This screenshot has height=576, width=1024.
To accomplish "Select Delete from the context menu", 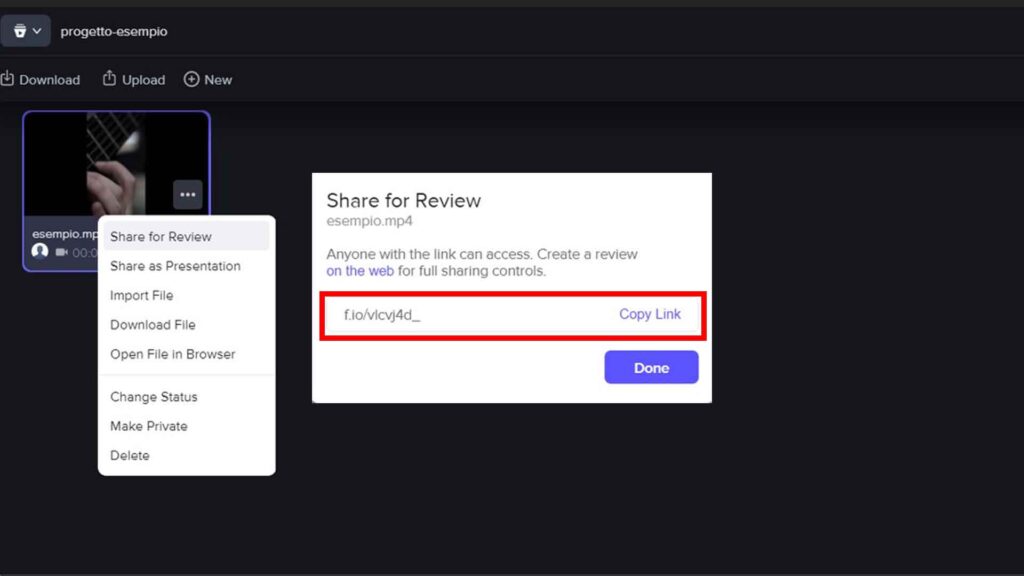I will click(x=127, y=455).
